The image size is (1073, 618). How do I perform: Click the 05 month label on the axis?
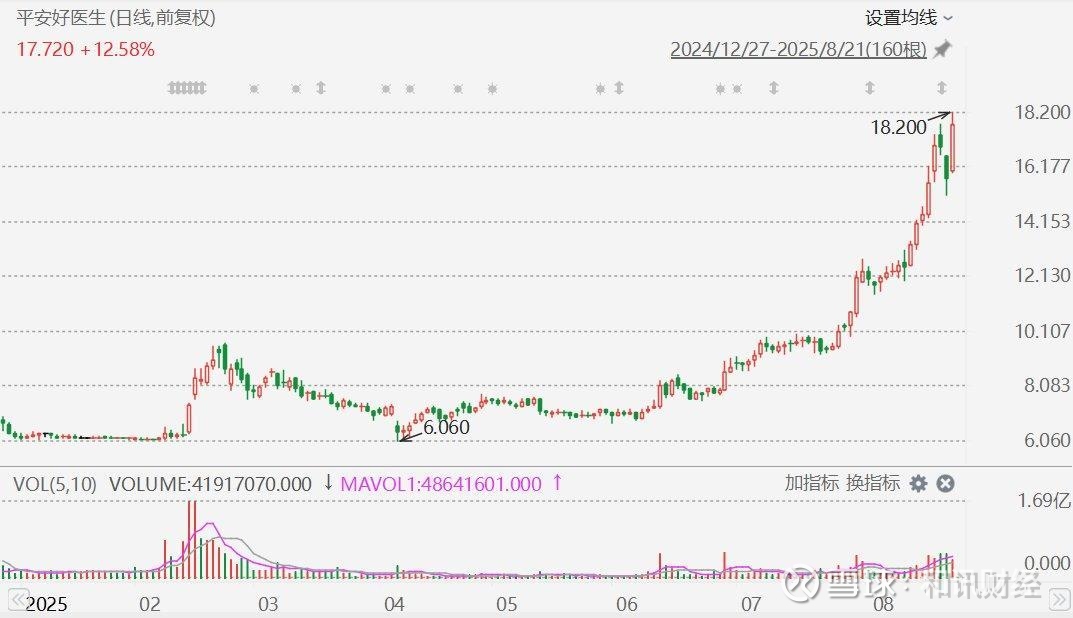tap(506, 604)
